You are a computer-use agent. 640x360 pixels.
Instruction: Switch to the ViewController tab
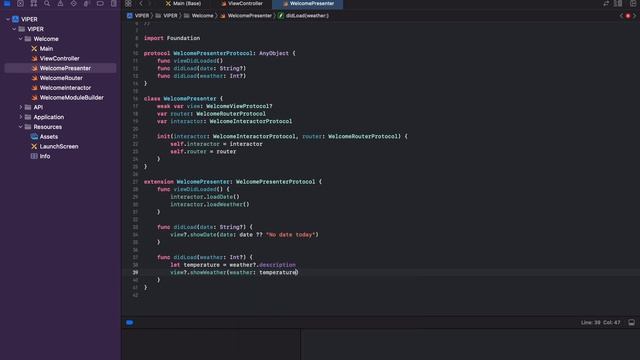tap(242, 4)
